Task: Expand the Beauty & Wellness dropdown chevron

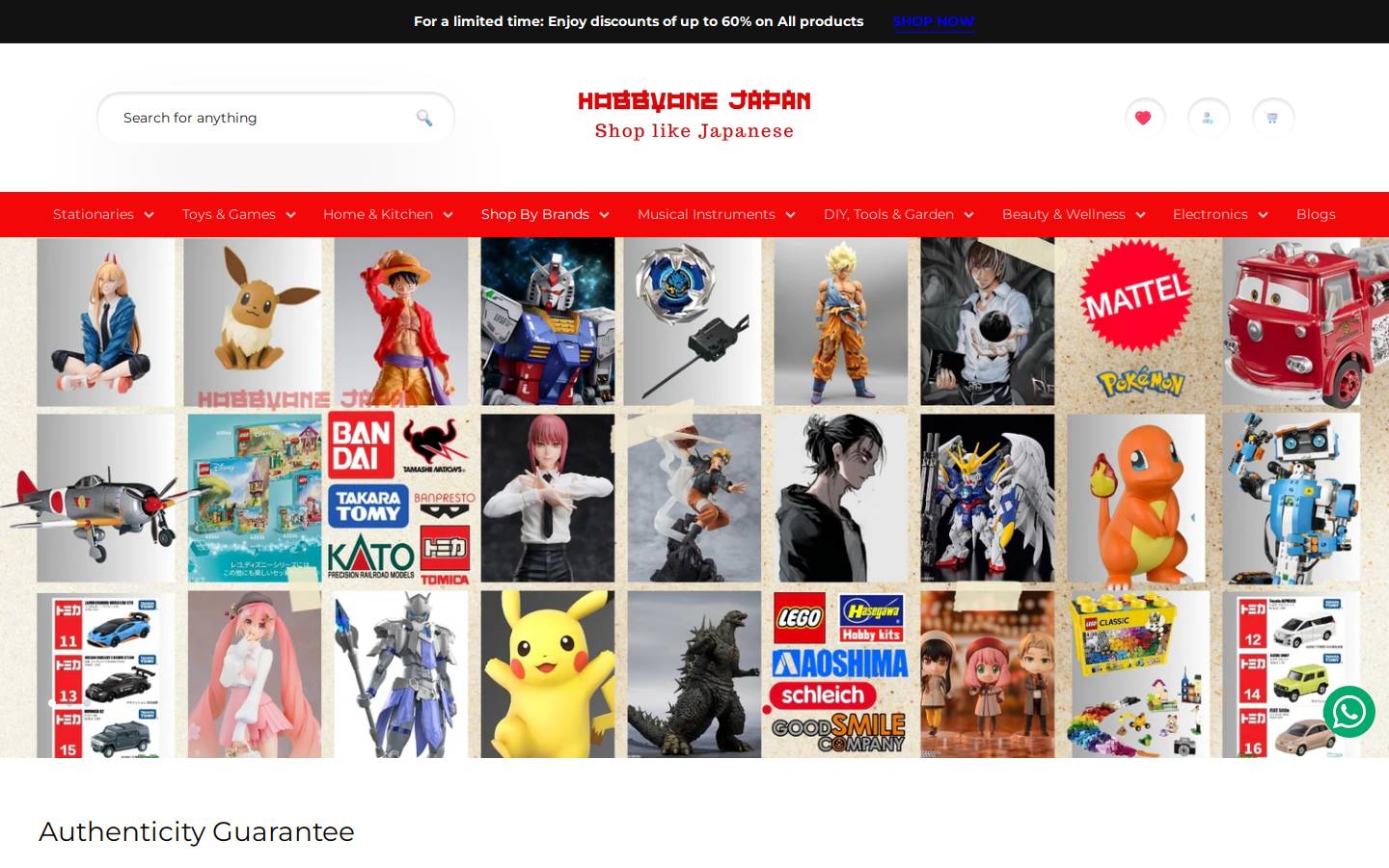Action: 1140,215
